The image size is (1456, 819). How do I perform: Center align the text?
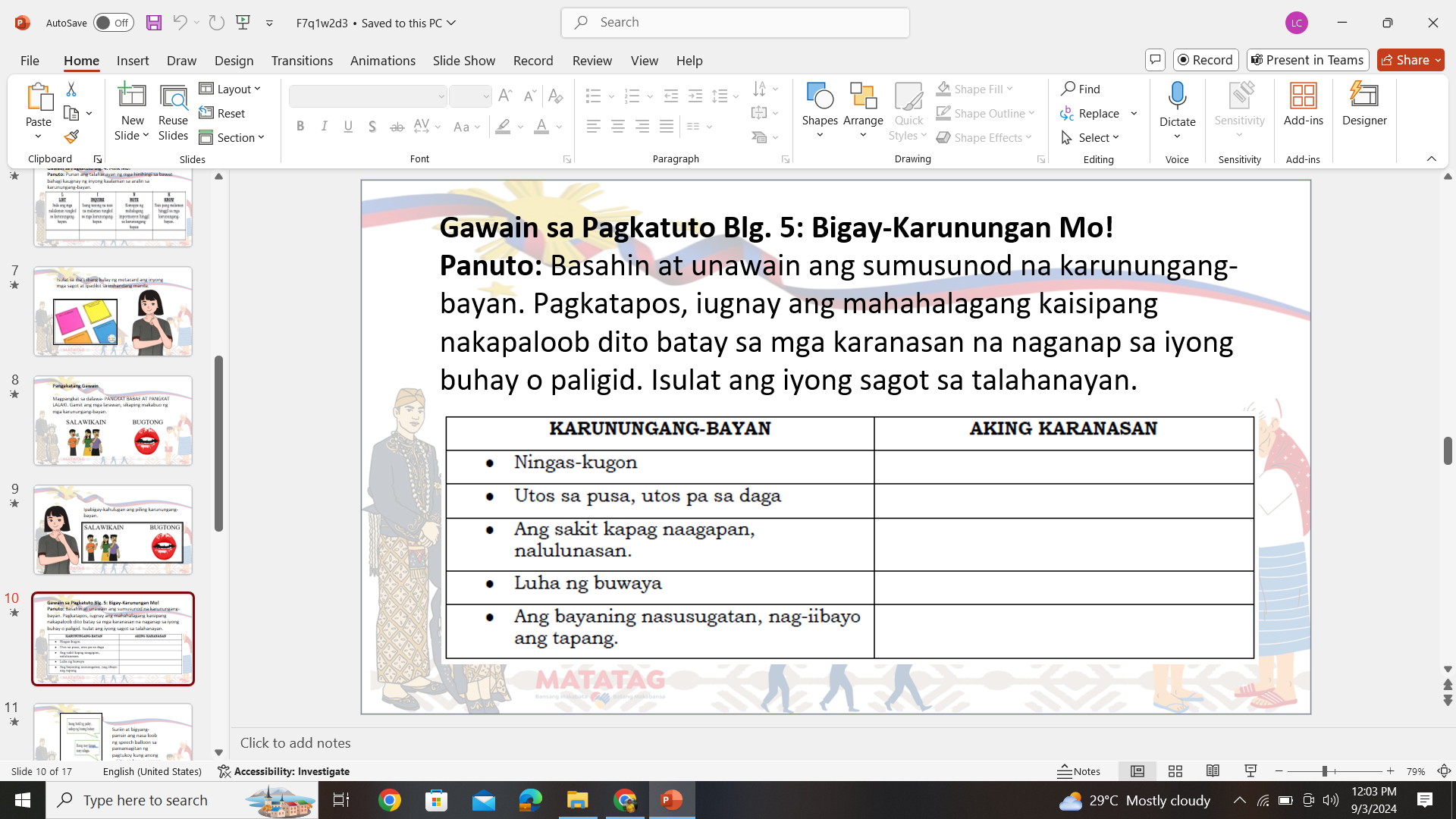[x=618, y=127]
